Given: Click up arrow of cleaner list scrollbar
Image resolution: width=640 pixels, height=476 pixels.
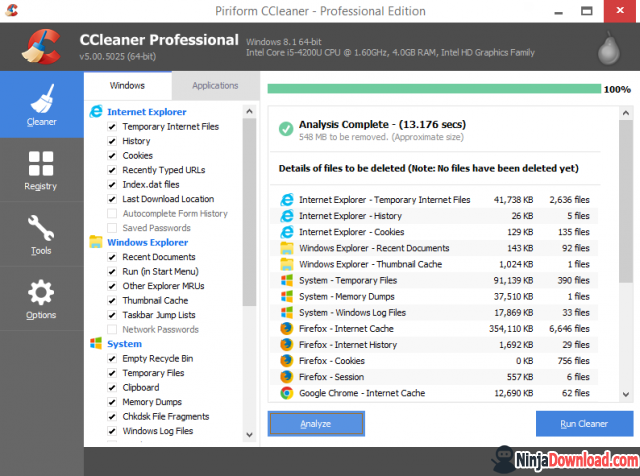Looking at the screenshot, I should click(249, 111).
